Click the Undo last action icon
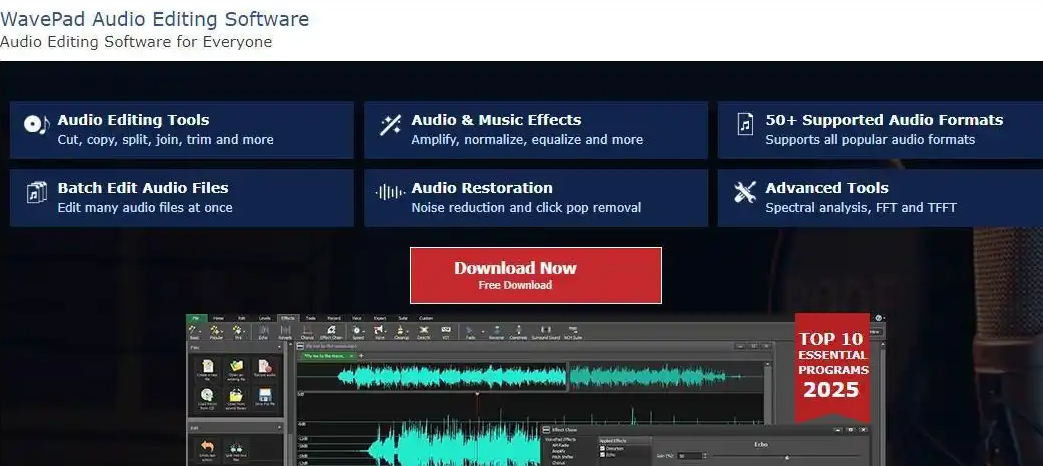 click(208, 447)
